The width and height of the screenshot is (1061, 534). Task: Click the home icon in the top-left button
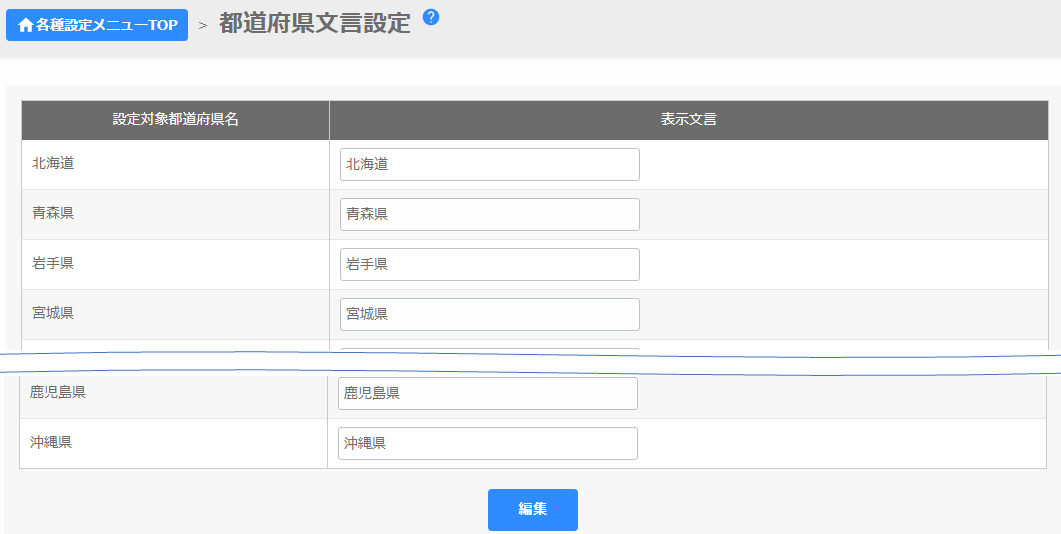coord(25,25)
